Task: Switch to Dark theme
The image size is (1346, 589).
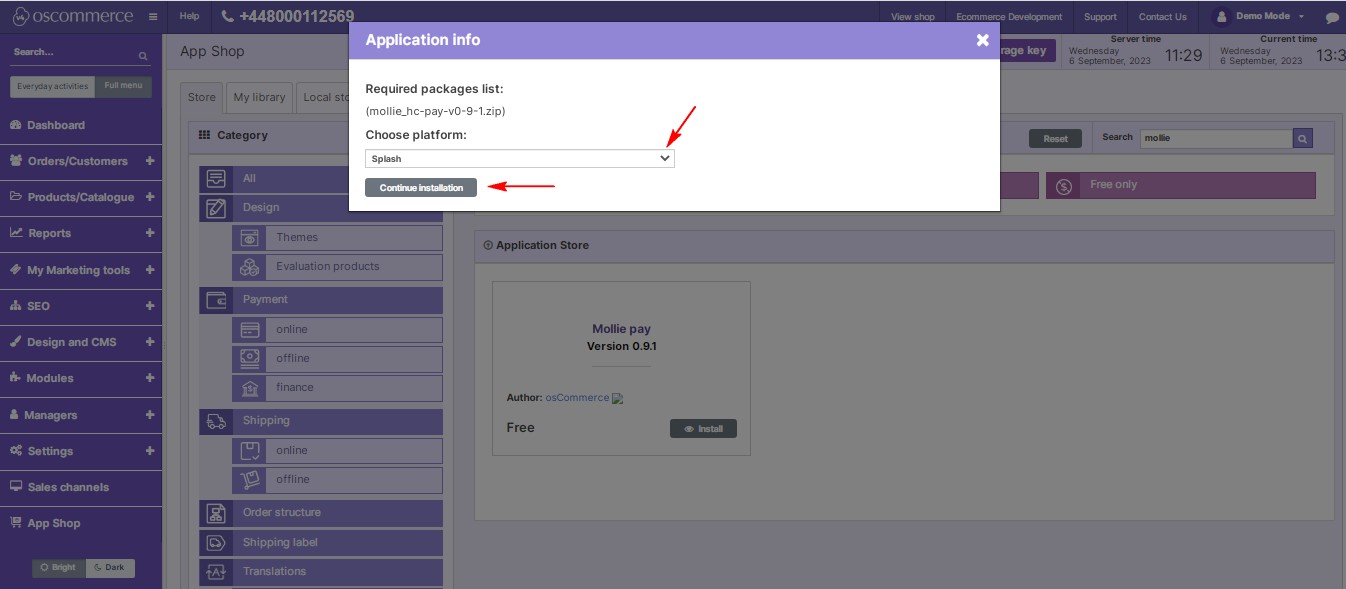Action: 110,567
